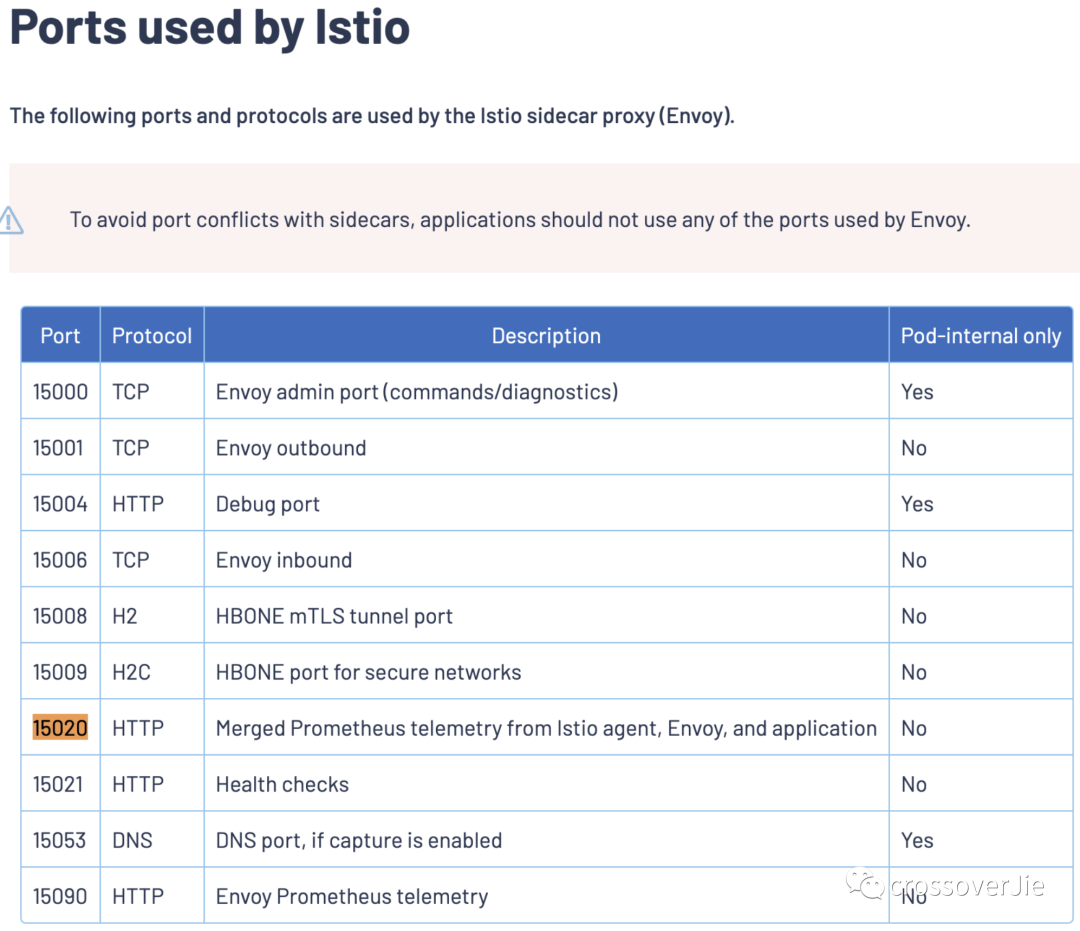The height and width of the screenshot is (931, 1080).
Task: Click the Merged Prometheus telemetry description
Action: pyautogui.click(x=546, y=729)
